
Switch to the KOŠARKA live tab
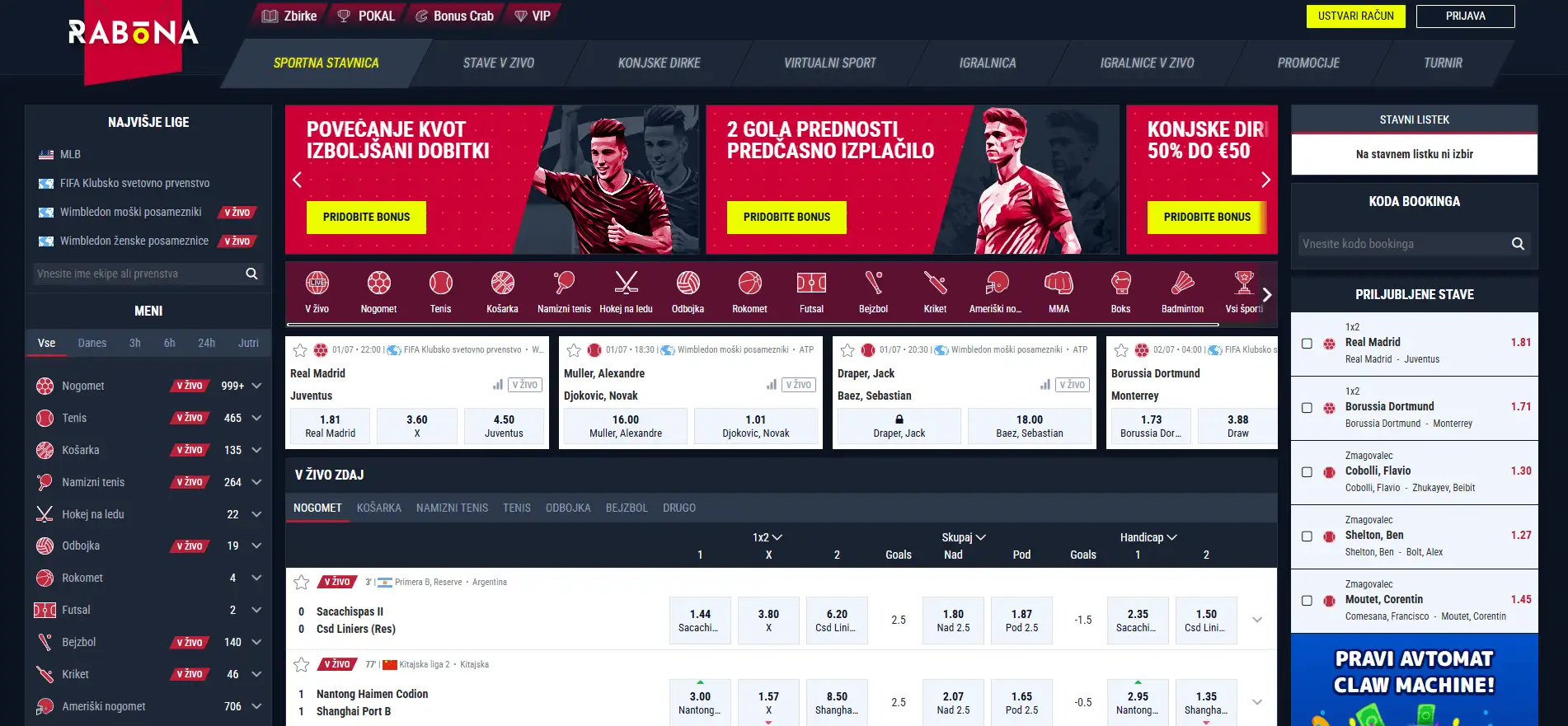coord(379,508)
